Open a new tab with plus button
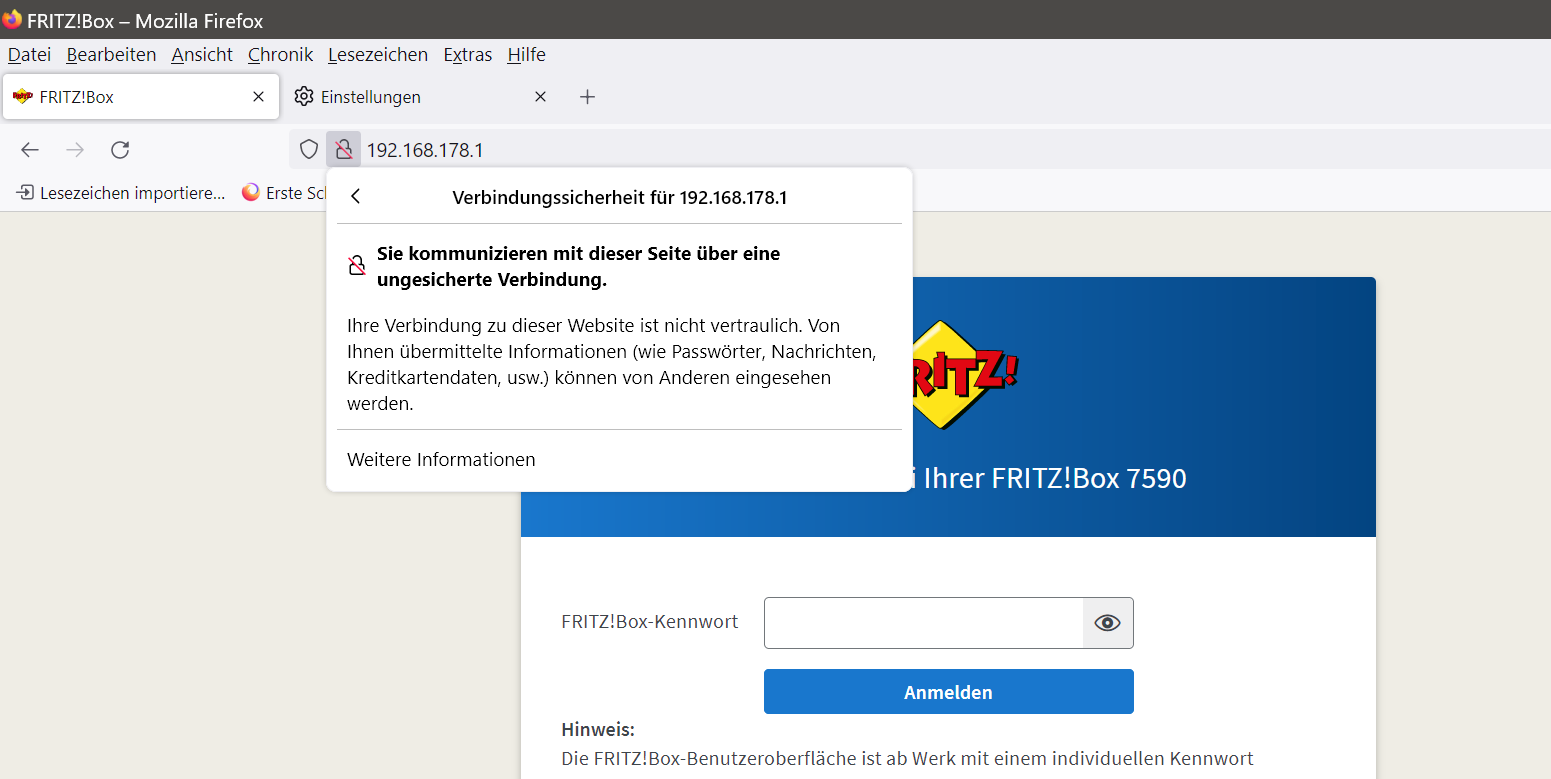 pos(588,97)
